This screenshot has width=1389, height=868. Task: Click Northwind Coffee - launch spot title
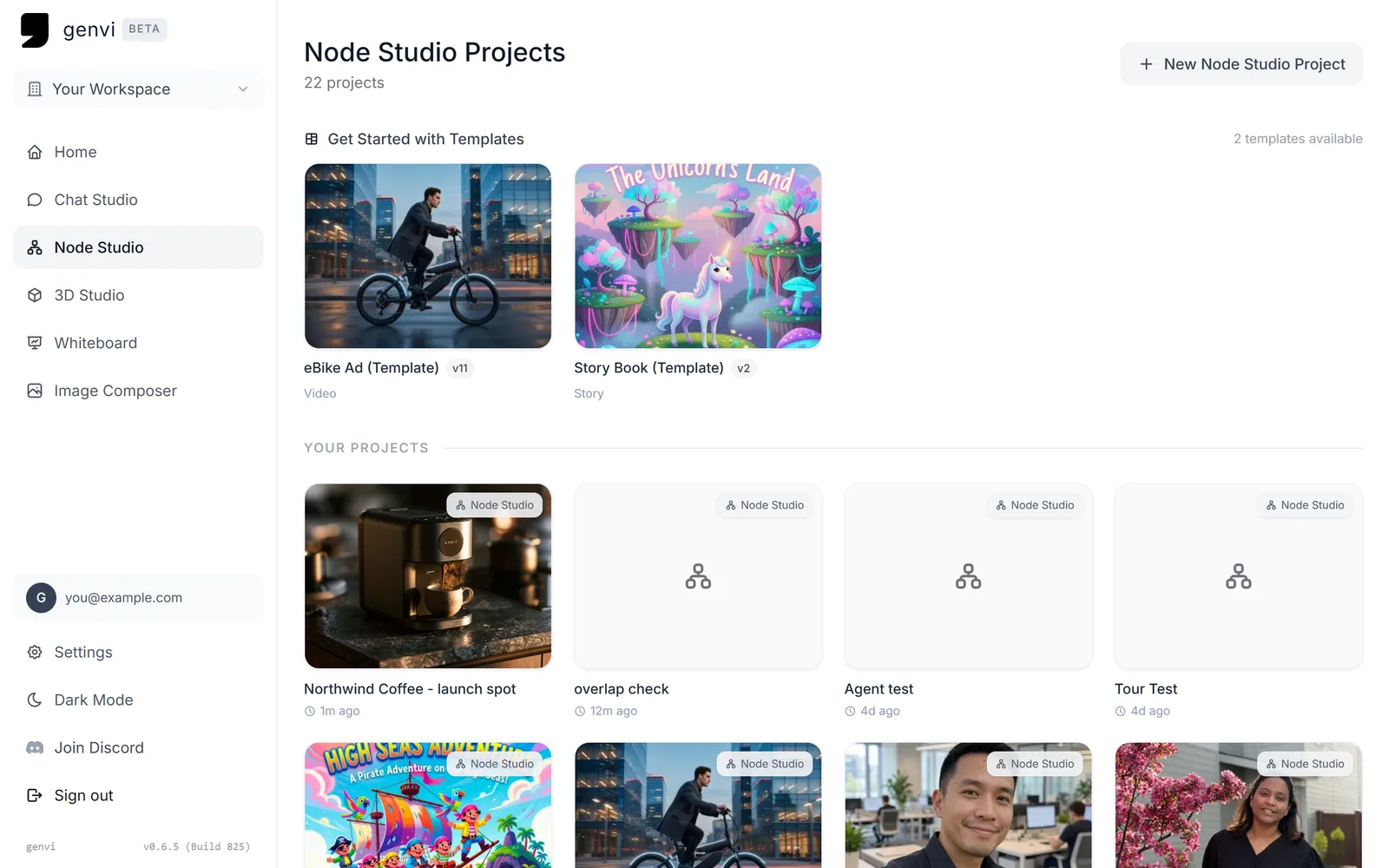coord(410,689)
